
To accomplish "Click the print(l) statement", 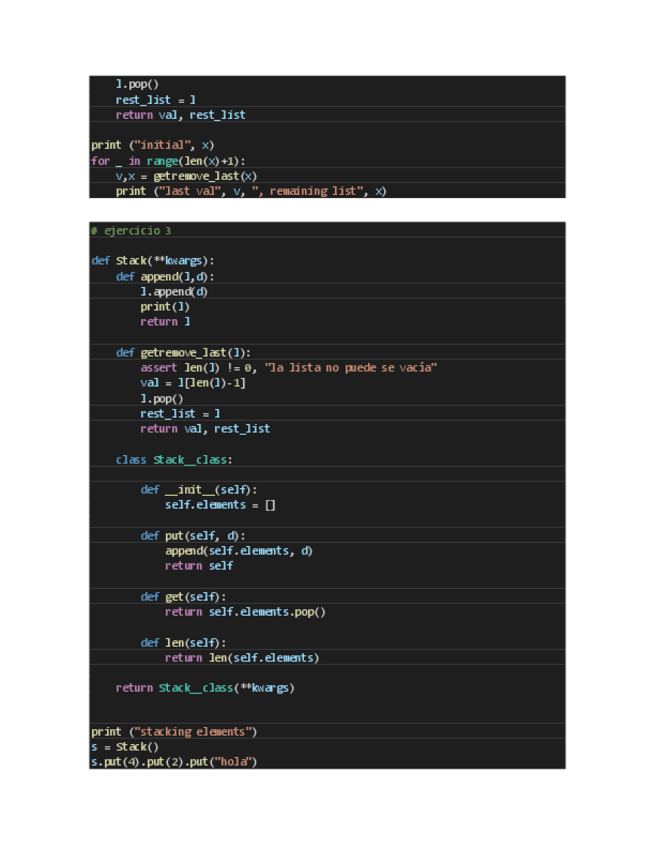I will [165, 307].
